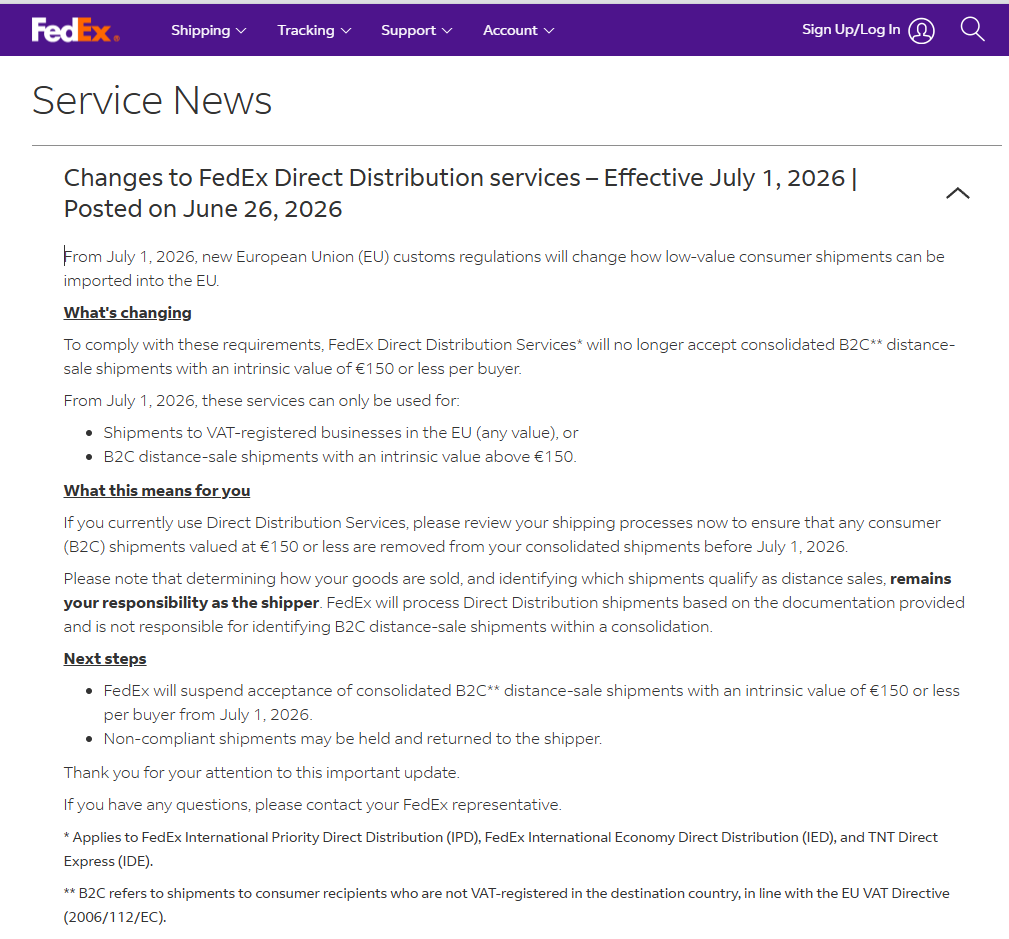The image size is (1009, 939).
Task: Click the footnote citing EU VAT Directive (2006/112/EC)
Action: [506, 905]
